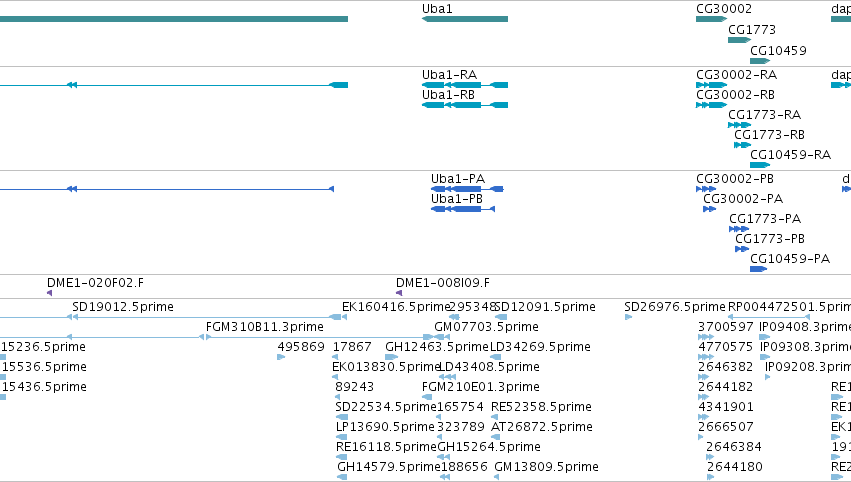
Task: Click the RE16118.5prime EST
Action: 386,447
